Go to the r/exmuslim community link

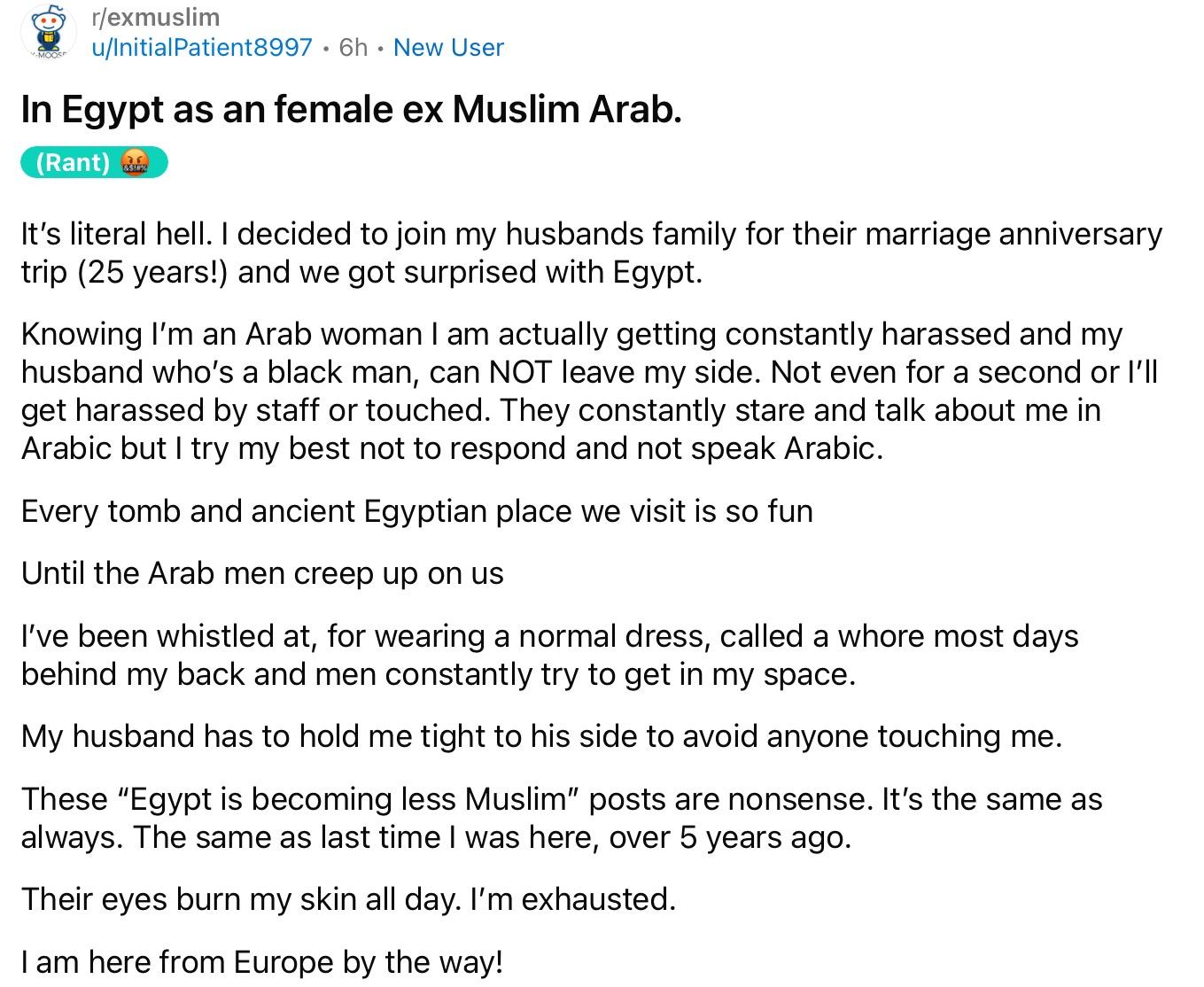coord(156,17)
